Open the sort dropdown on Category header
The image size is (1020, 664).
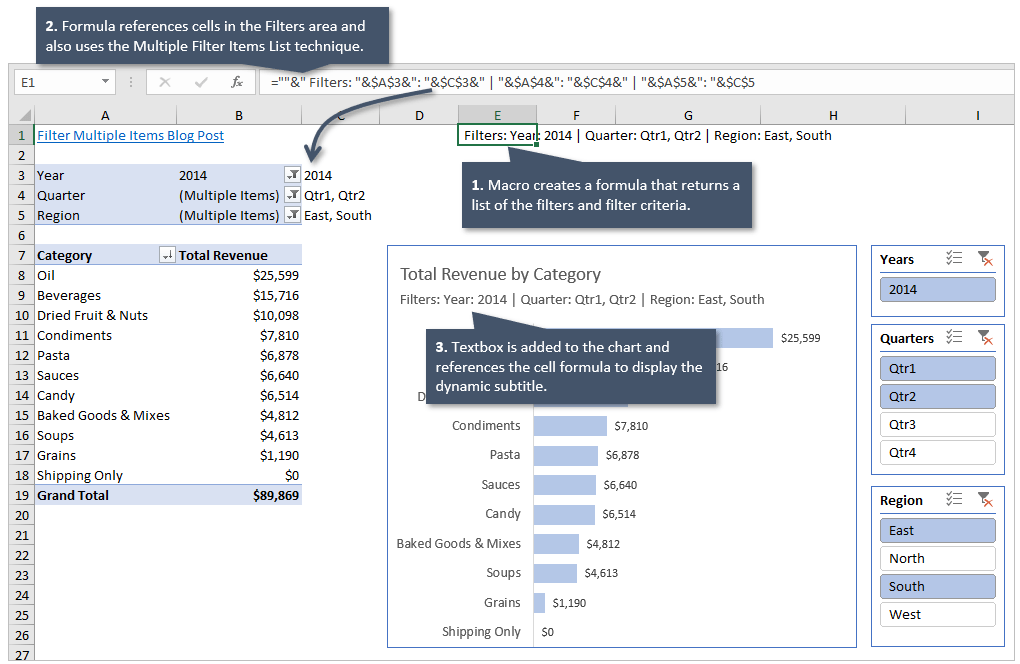(168, 254)
